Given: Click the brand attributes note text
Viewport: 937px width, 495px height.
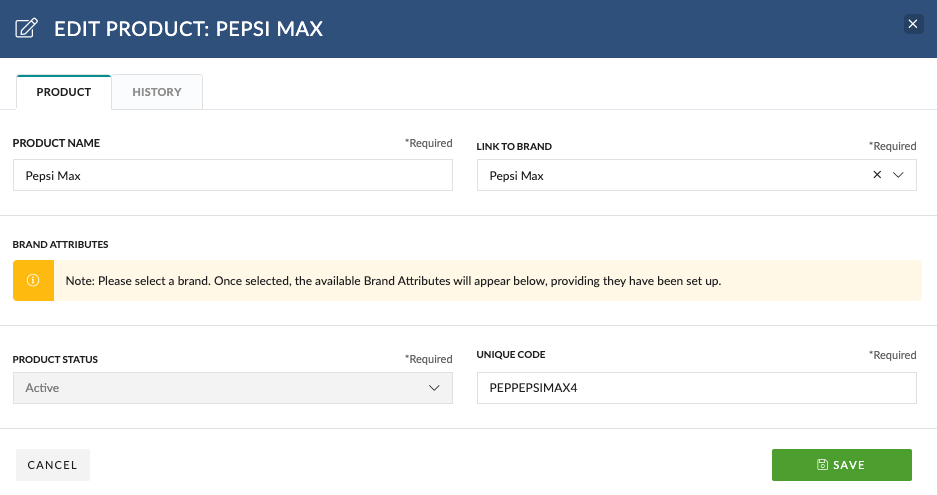Looking at the screenshot, I should coord(393,280).
